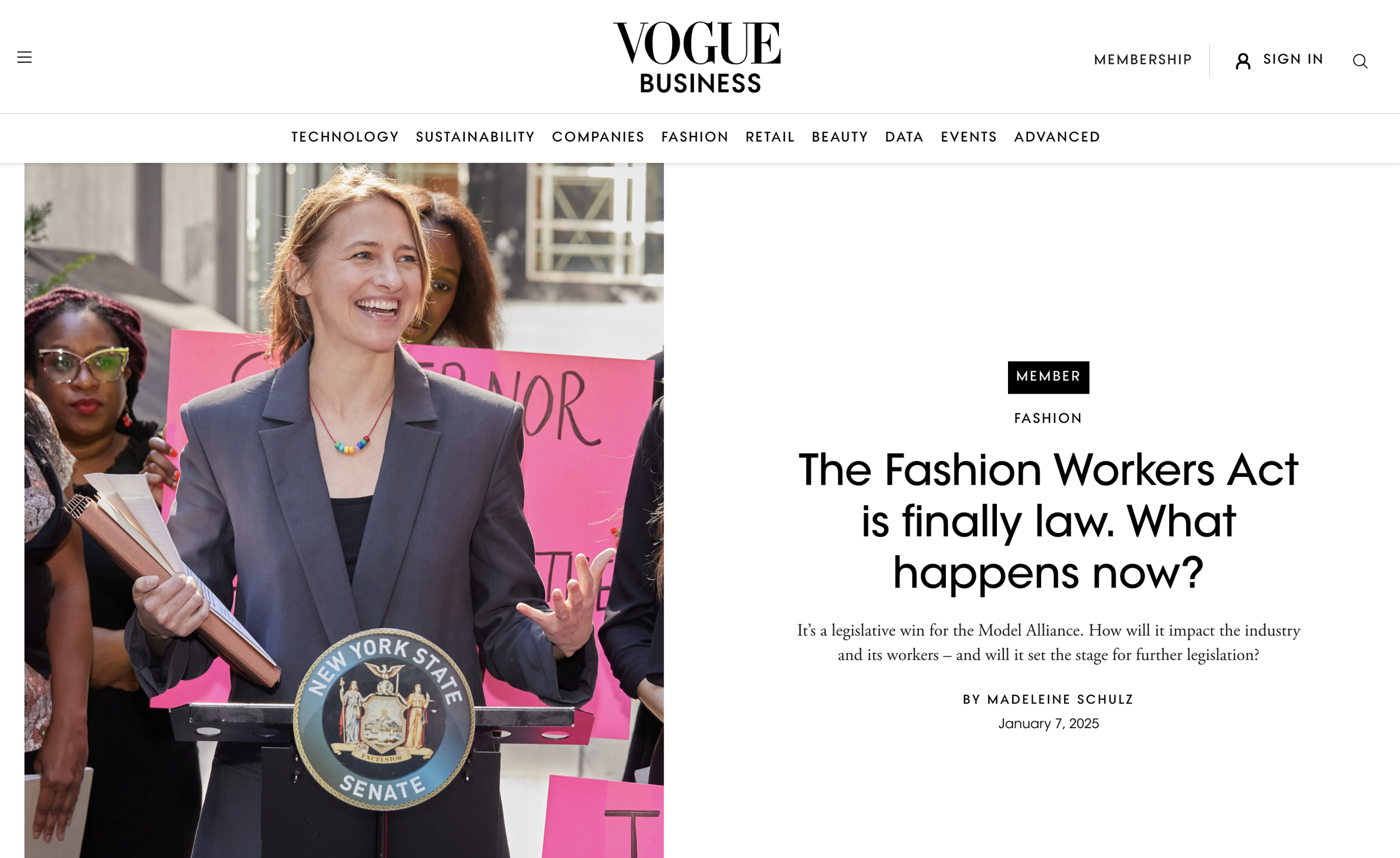The height and width of the screenshot is (858, 1400).
Task: Click the black Member badge
Action: tap(1048, 377)
